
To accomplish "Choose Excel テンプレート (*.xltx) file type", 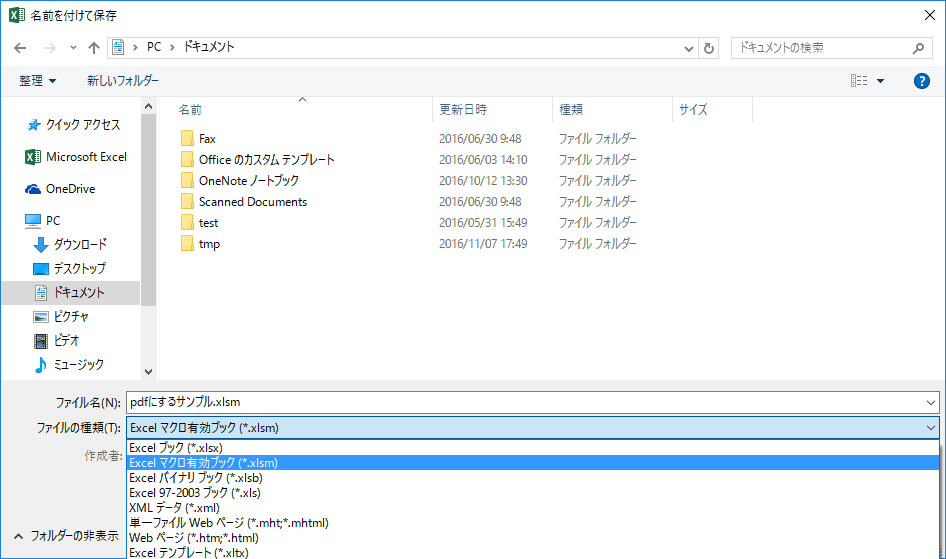I will coord(533,552).
